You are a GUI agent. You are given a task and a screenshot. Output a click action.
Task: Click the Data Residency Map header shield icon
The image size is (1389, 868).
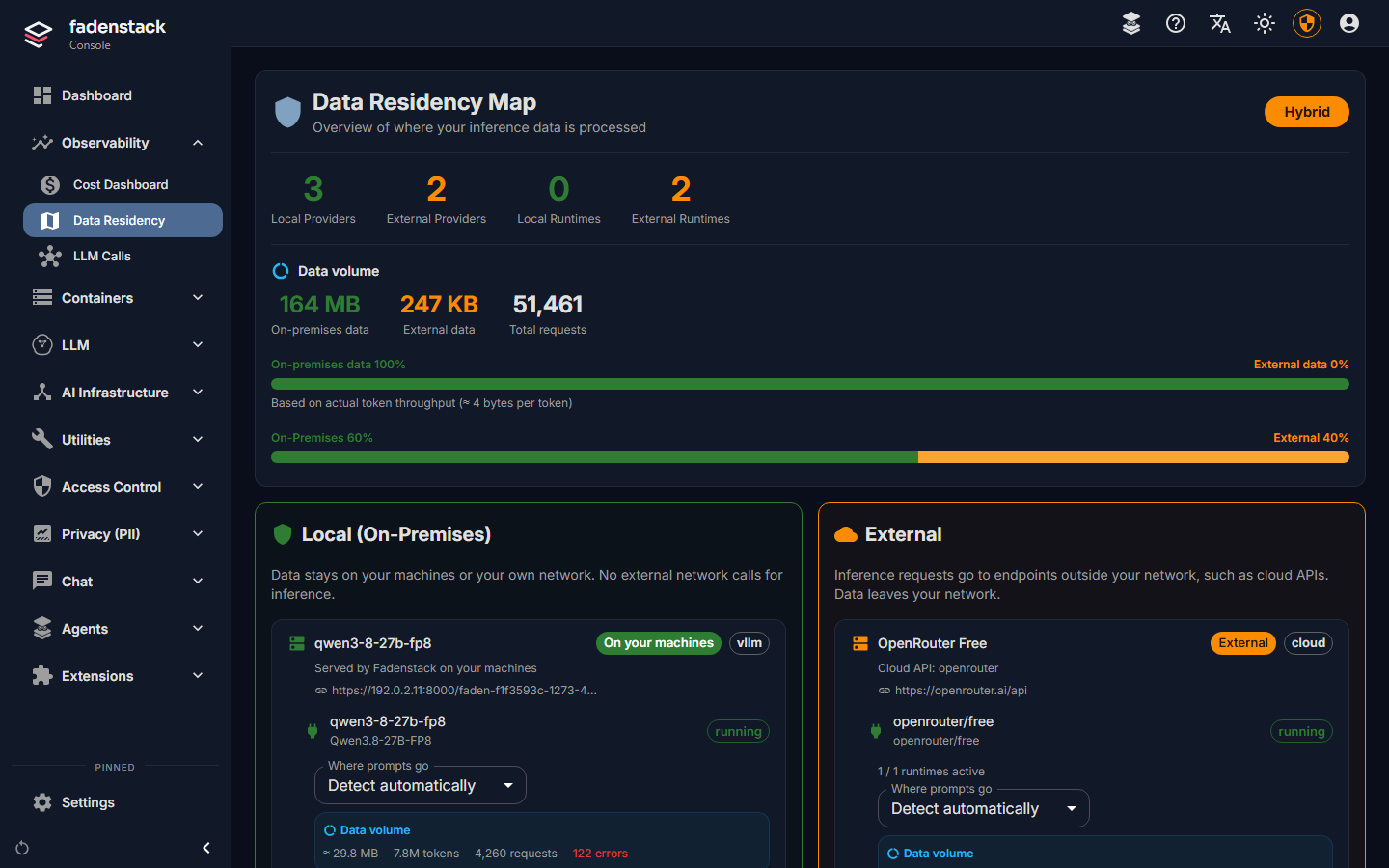[x=287, y=113]
